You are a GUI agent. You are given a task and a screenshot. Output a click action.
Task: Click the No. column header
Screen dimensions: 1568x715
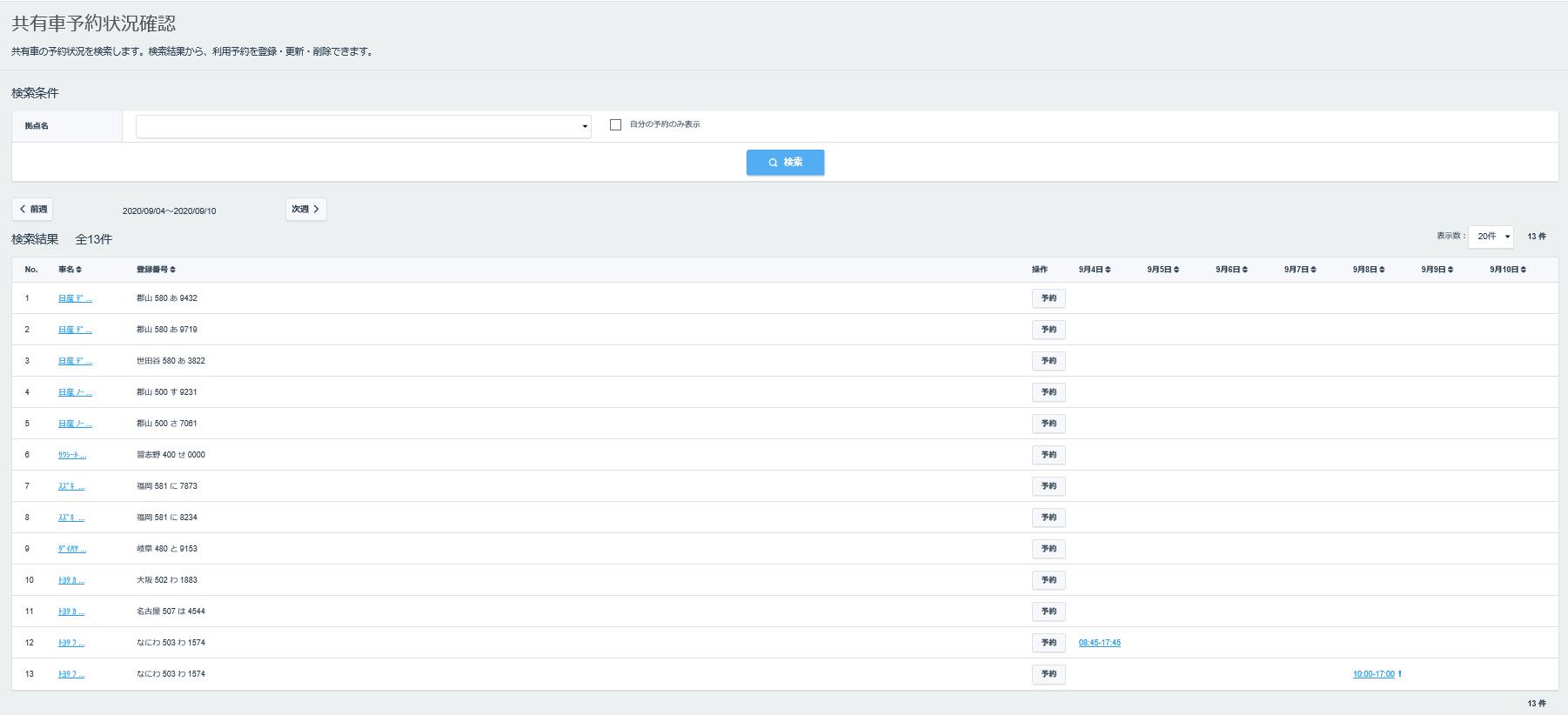[31, 270]
